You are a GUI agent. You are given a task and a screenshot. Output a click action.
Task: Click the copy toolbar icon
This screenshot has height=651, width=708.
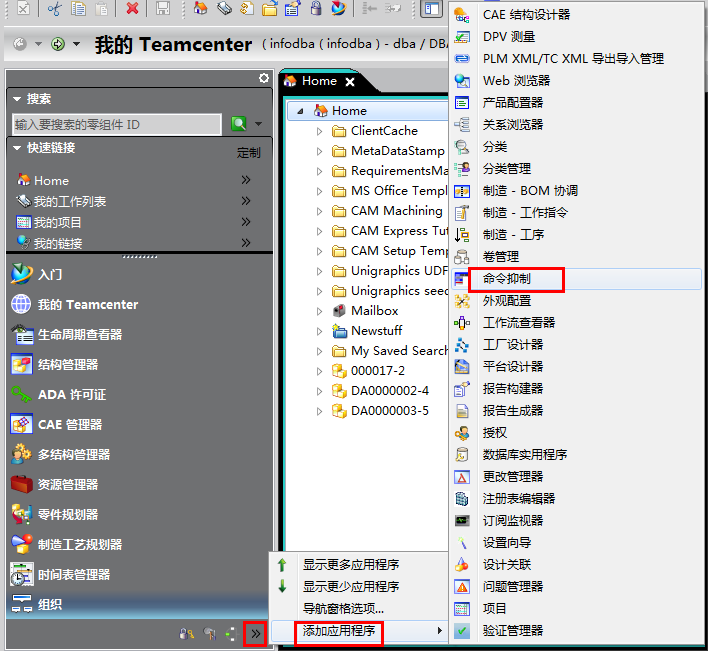79,8
